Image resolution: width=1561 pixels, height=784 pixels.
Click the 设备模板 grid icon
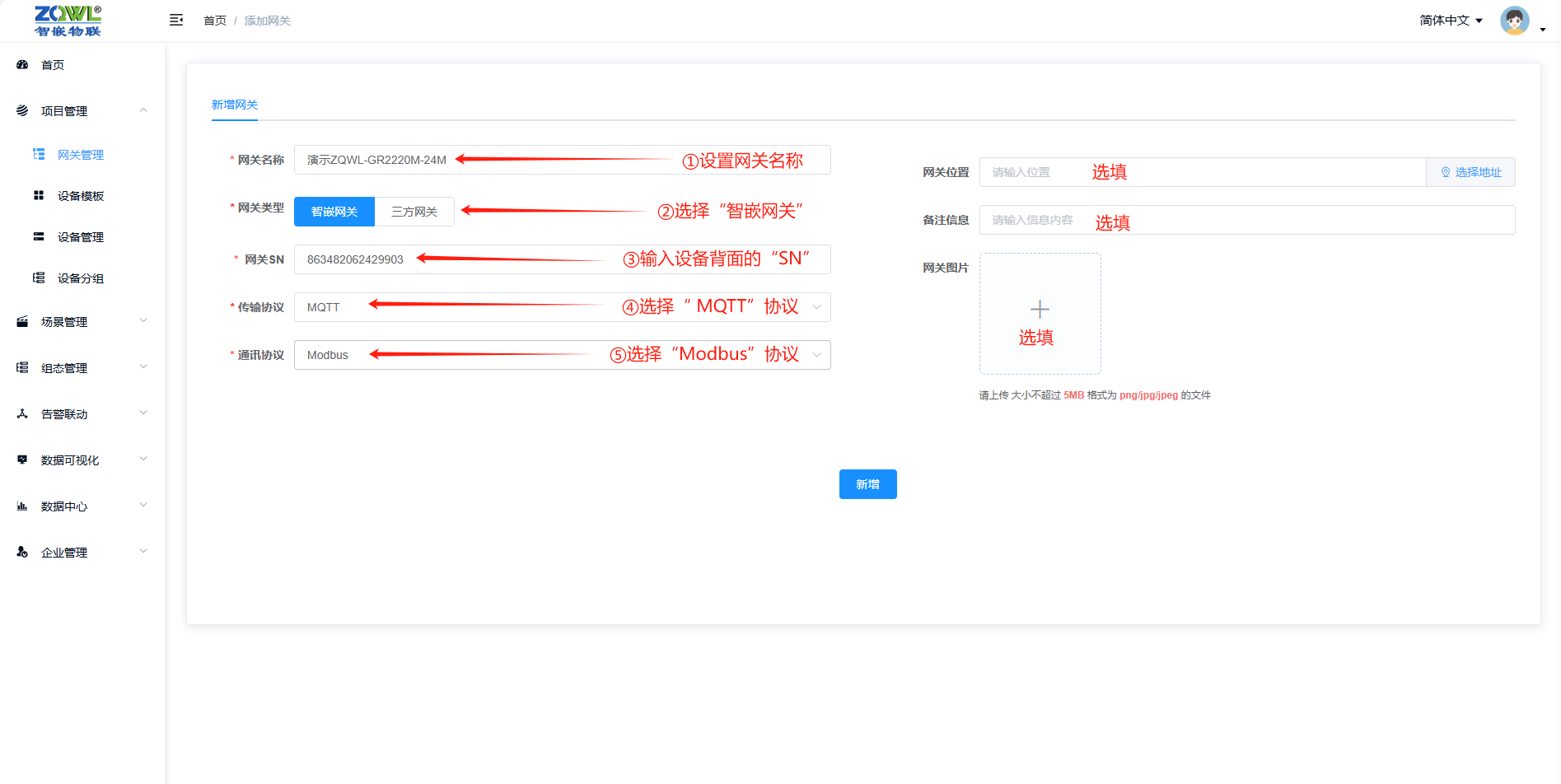coord(39,195)
